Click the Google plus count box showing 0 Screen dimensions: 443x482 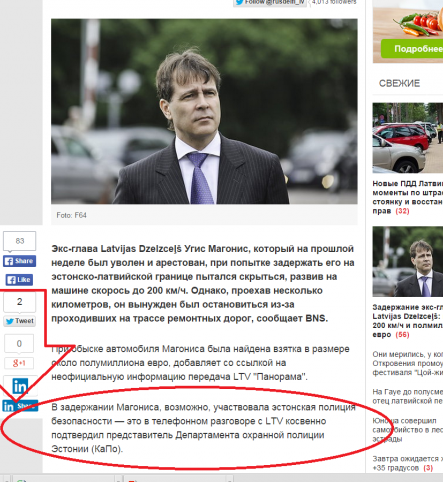19,343
